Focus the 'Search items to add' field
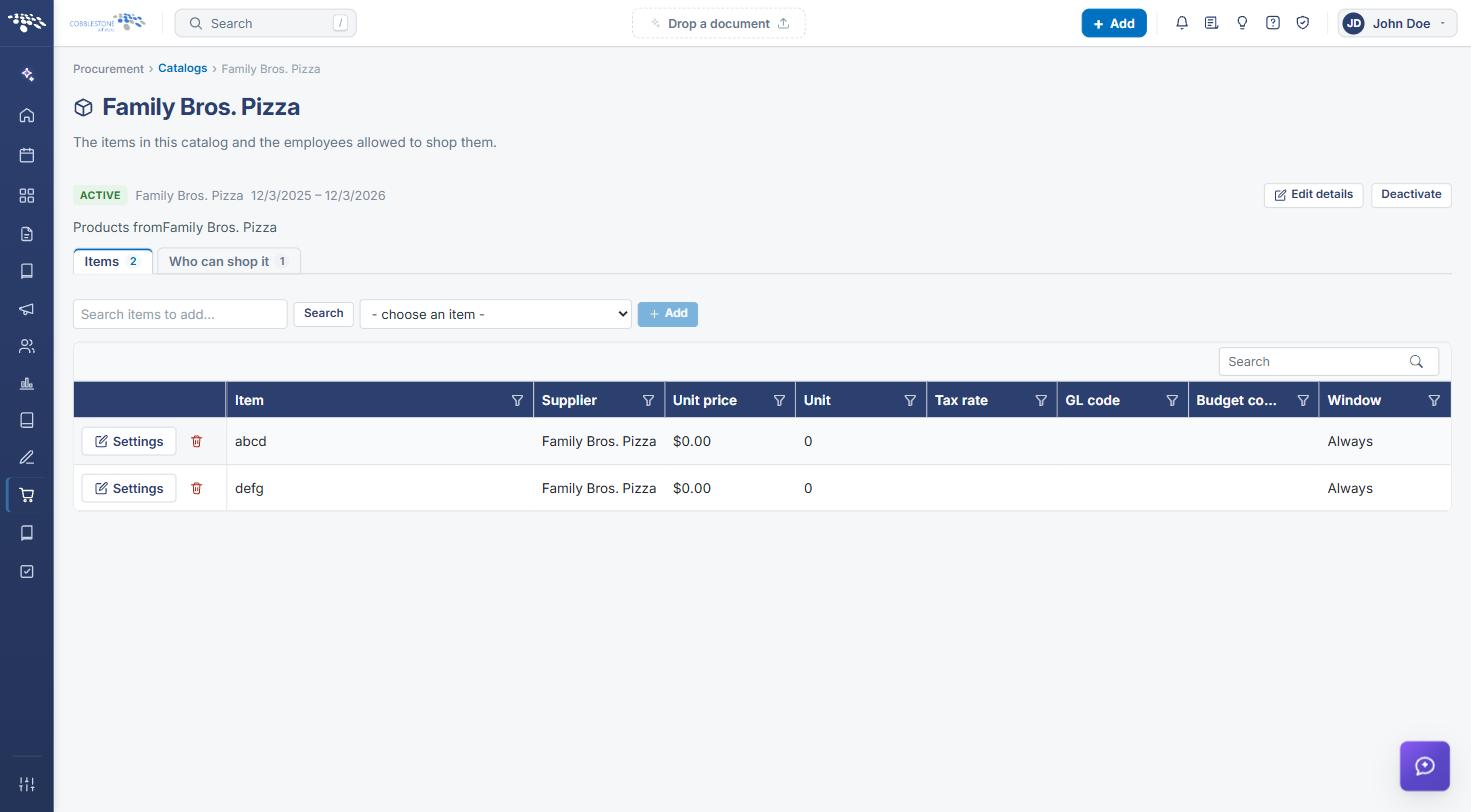 180,314
